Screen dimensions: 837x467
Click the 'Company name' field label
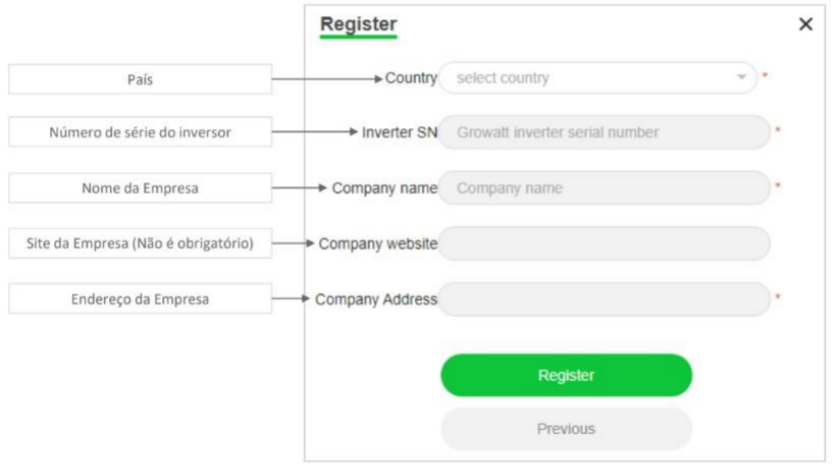click(x=385, y=187)
